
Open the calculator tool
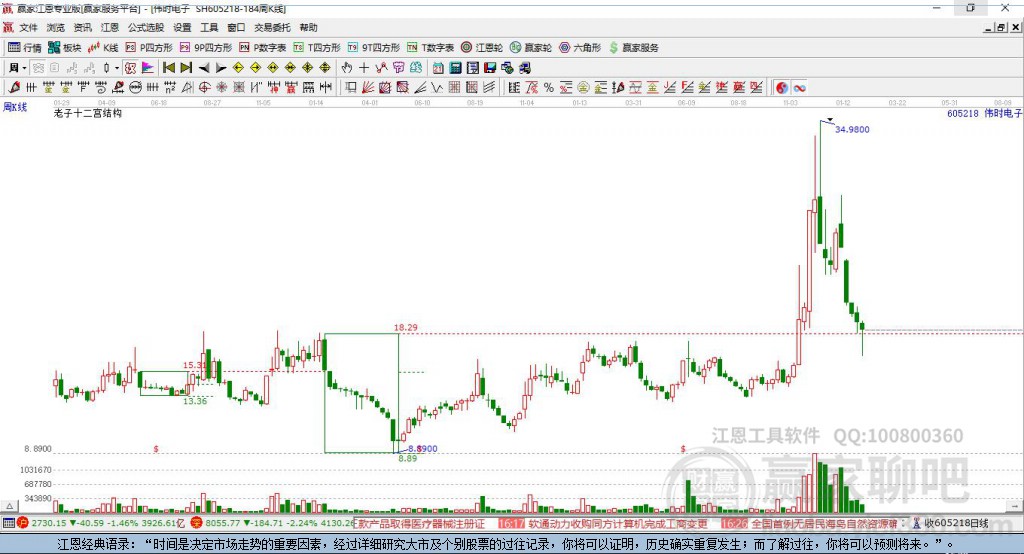[x=456, y=68]
